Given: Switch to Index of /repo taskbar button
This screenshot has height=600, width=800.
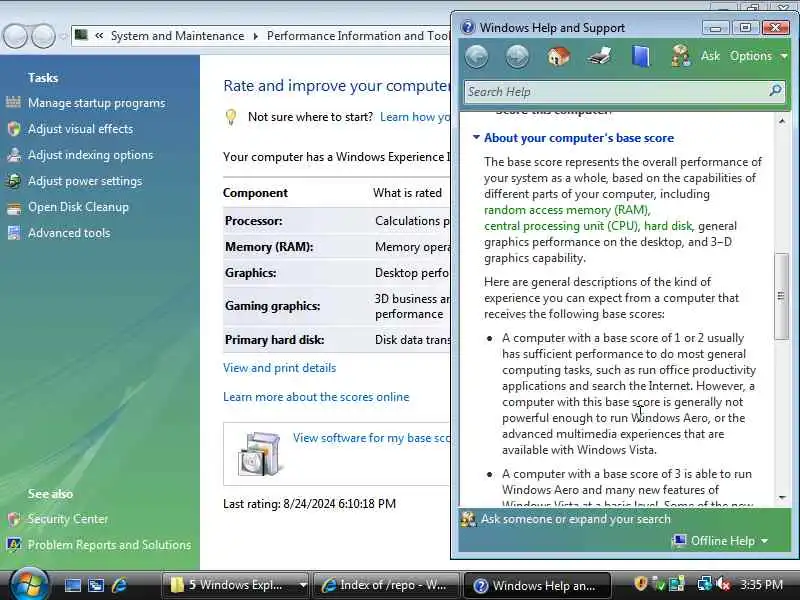Looking at the screenshot, I should 386,585.
